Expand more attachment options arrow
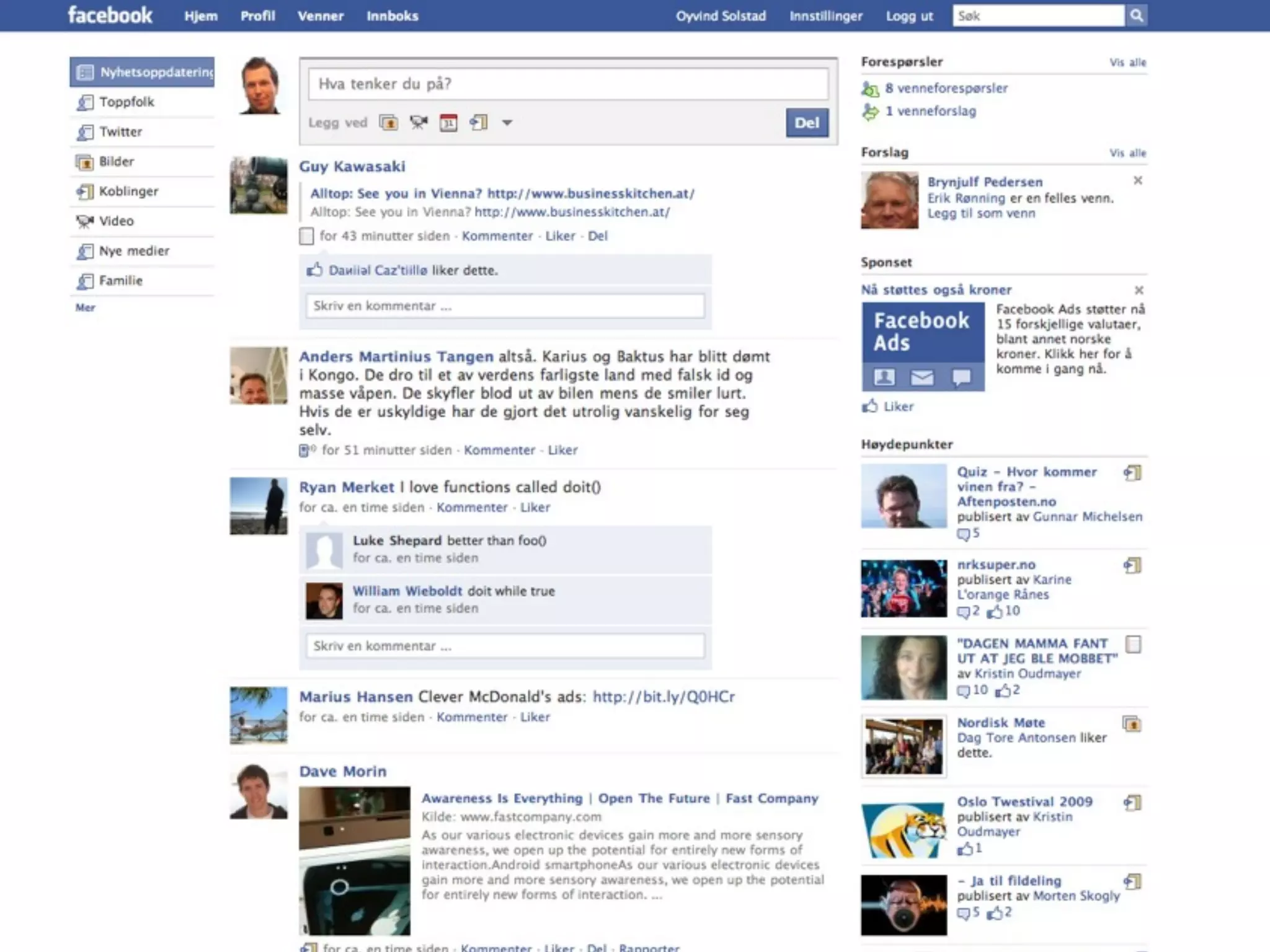This screenshot has width=1270, height=952. (507, 123)
